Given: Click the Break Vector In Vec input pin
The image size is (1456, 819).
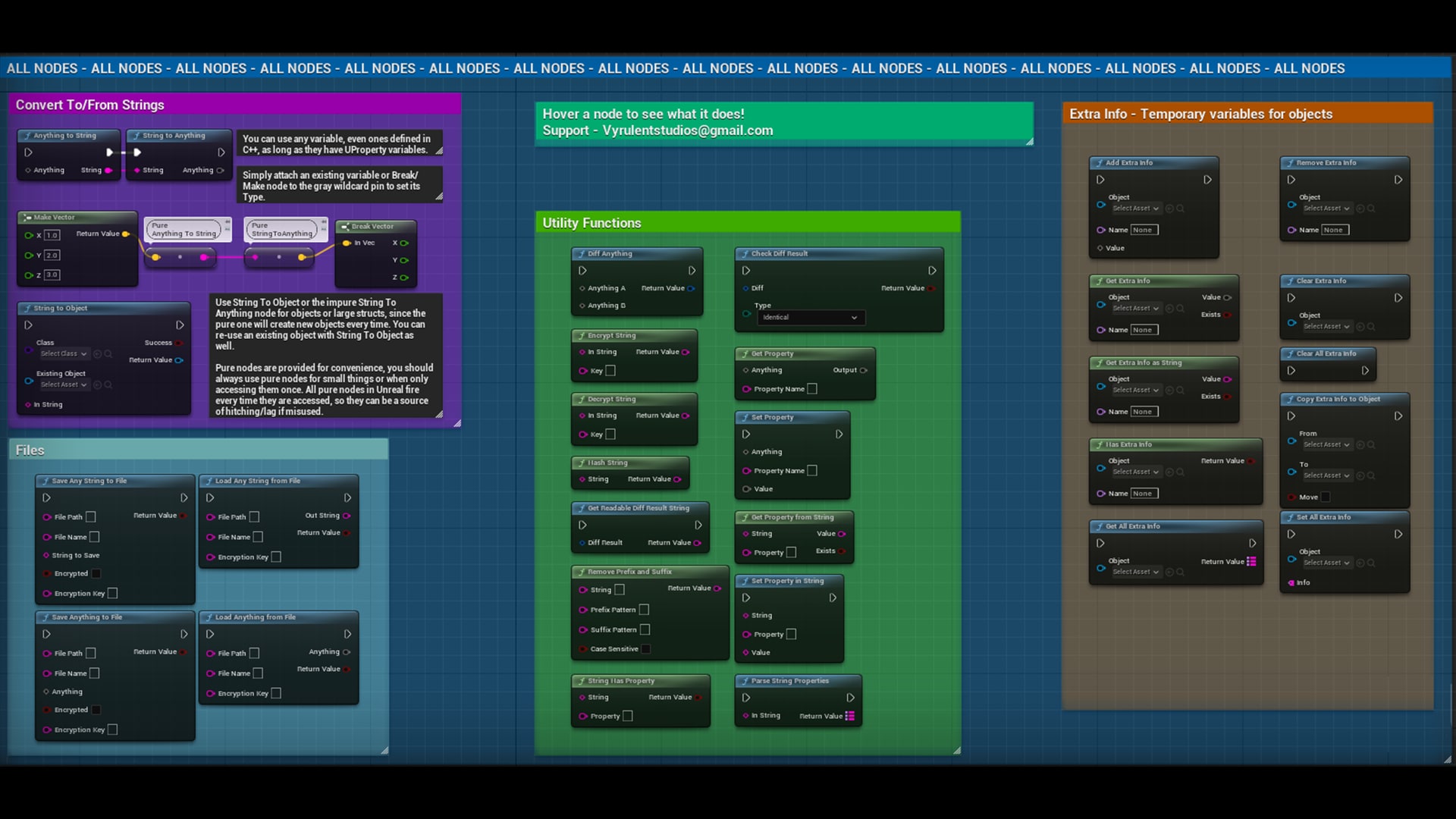Looking at the screenshot, I should 348,243.
